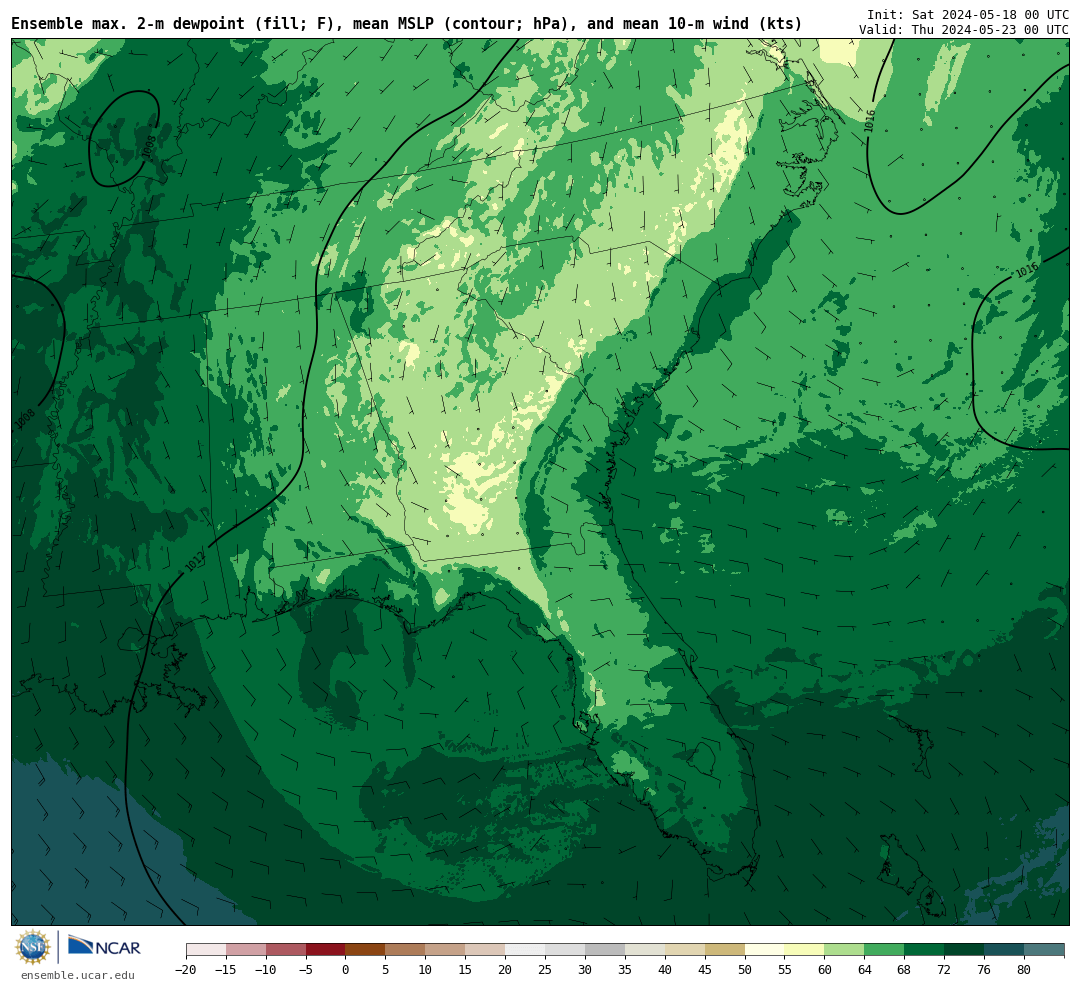1080x988 pixels.
Task: Click the 1008 label on the closed oval contour
Action: point(149,147)
